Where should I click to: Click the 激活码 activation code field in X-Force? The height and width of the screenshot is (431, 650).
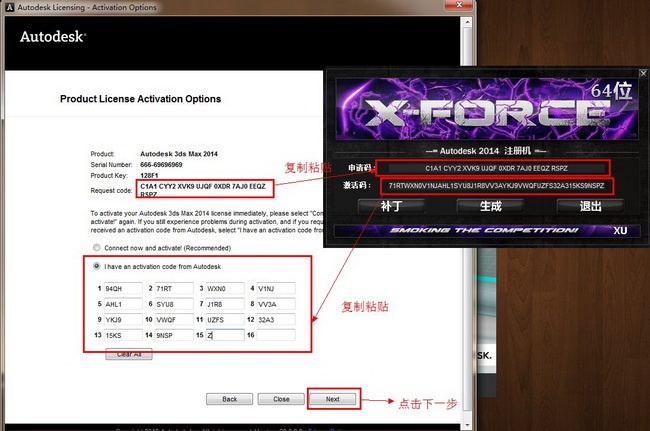[497, 186]
